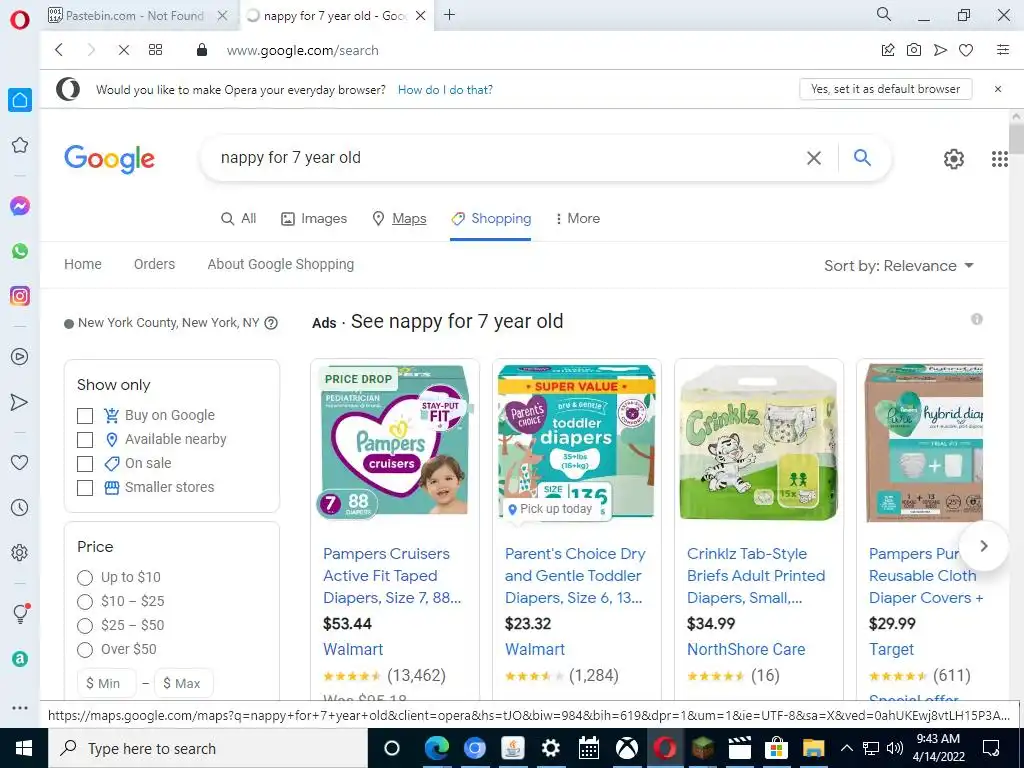Go to Google Shopping Home
Image resolution: width=1024 pixels, height=768 pixels.
pos(83,264)
